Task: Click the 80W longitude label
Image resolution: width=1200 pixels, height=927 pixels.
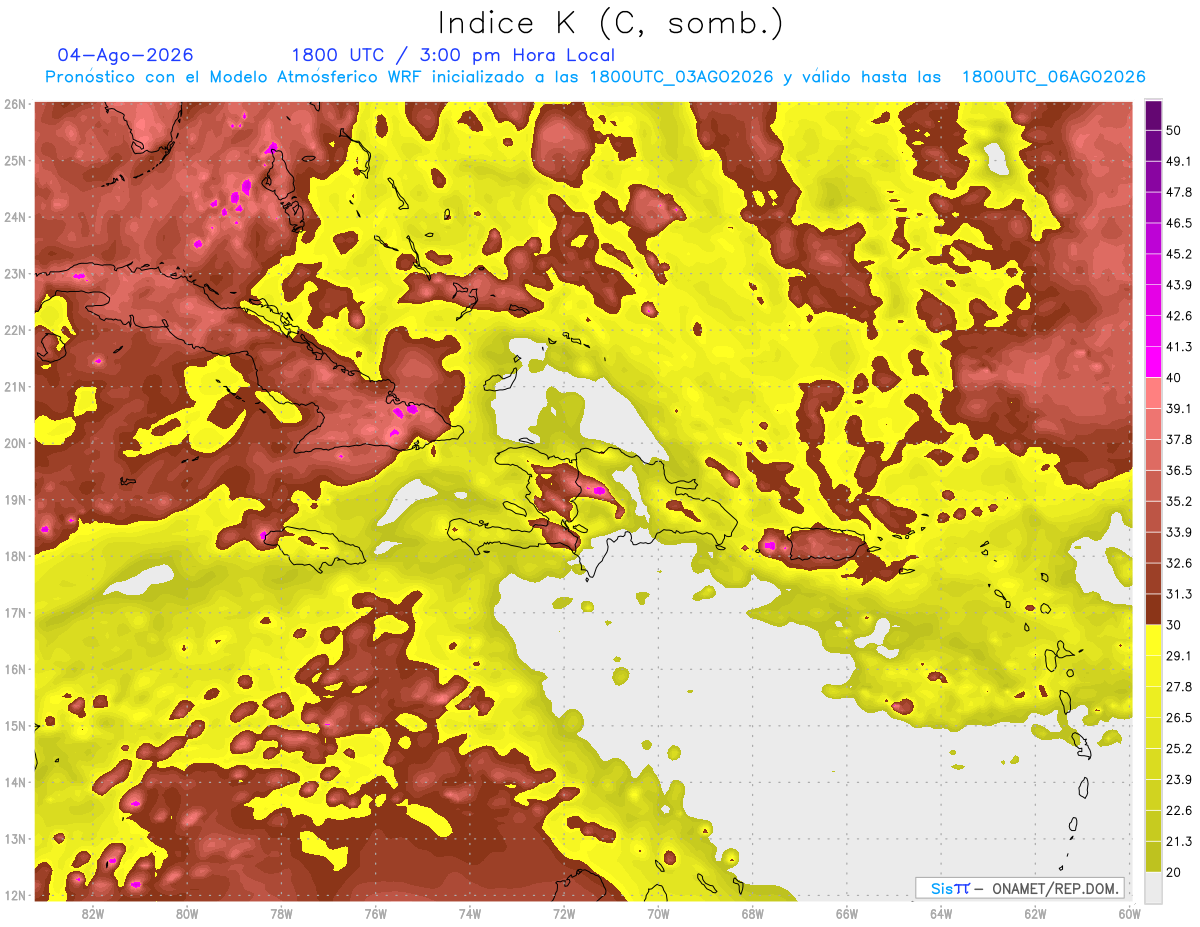Action: [186, 913]
